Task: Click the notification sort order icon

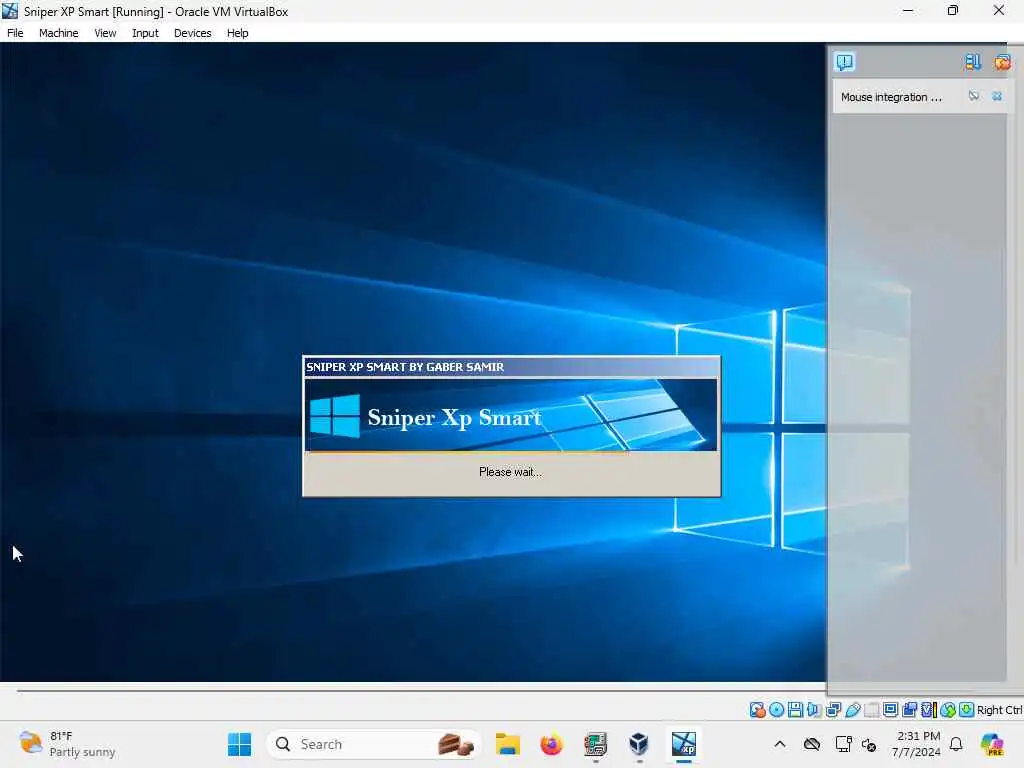Action: point(972,62)
